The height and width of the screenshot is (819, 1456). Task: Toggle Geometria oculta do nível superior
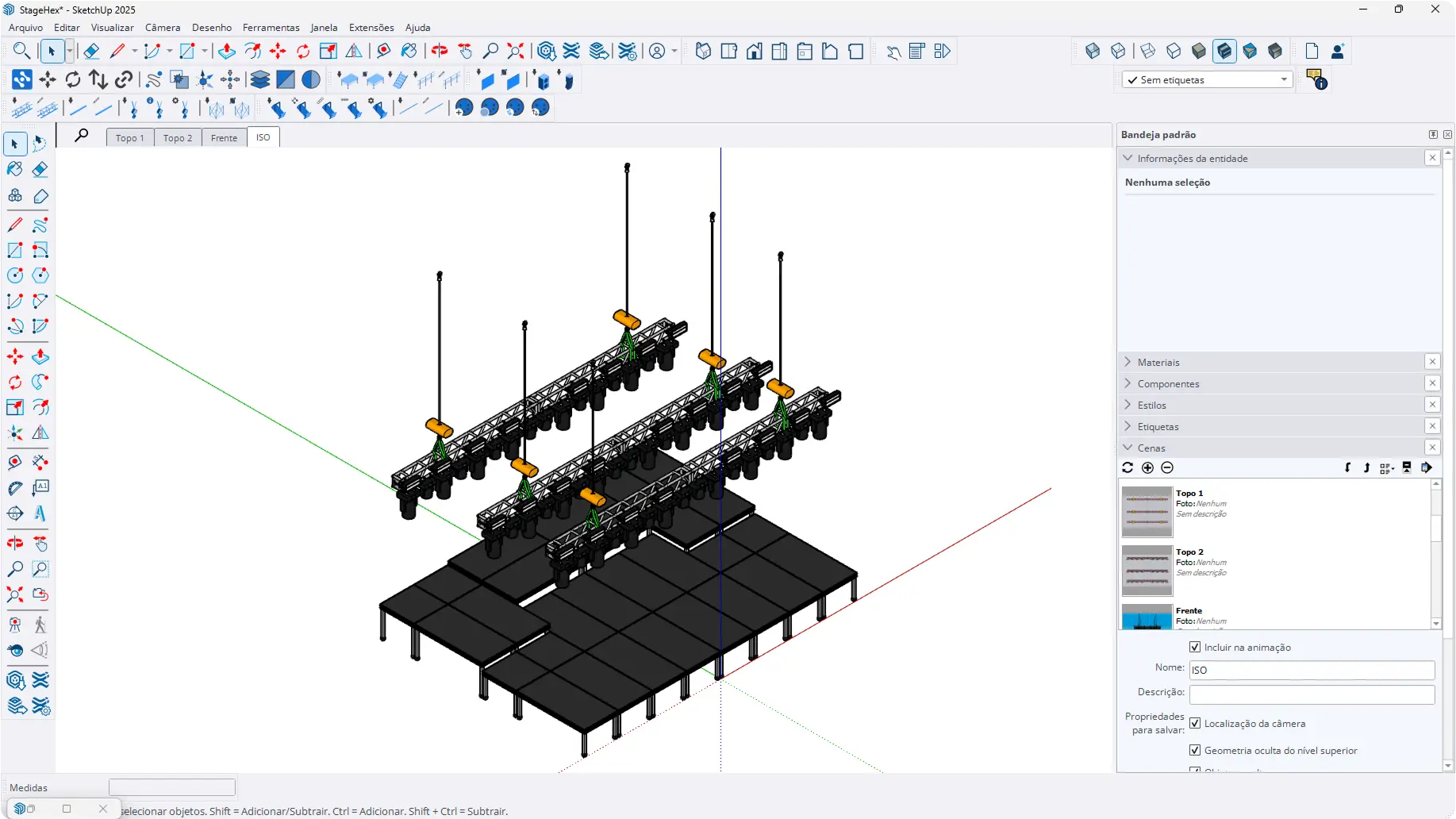tap(1195, 751)
